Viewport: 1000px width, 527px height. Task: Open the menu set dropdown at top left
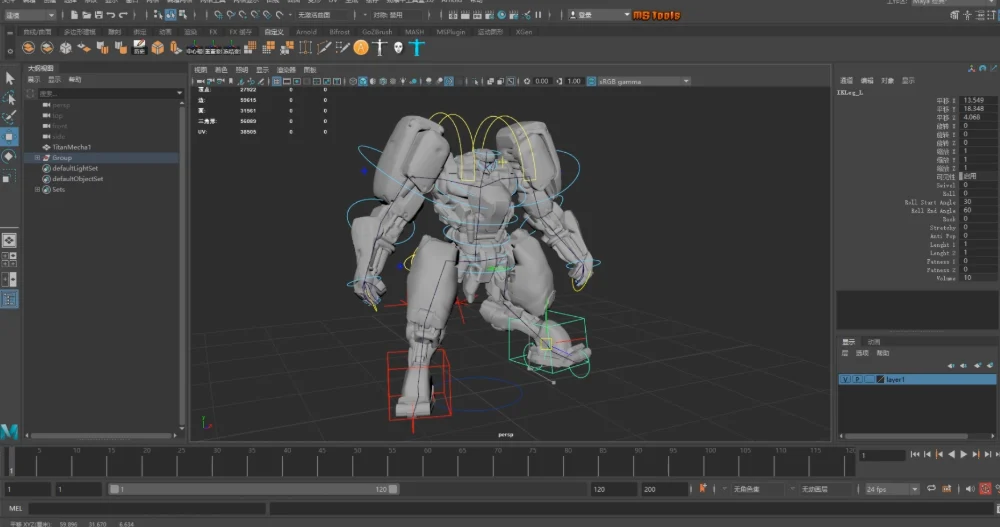29,15
